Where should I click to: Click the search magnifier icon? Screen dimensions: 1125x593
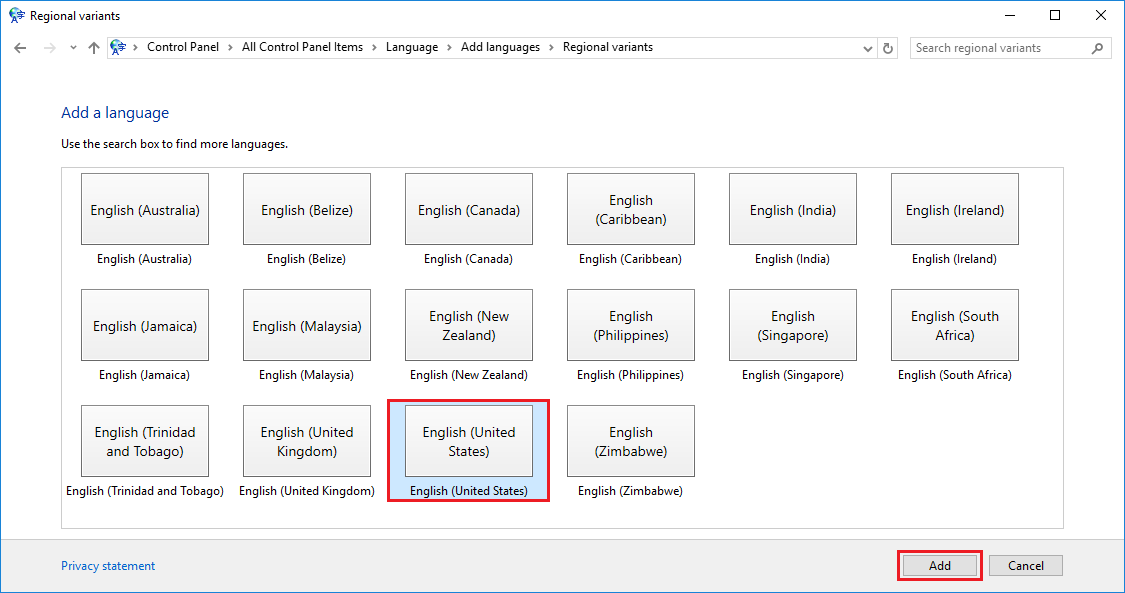1097,47
